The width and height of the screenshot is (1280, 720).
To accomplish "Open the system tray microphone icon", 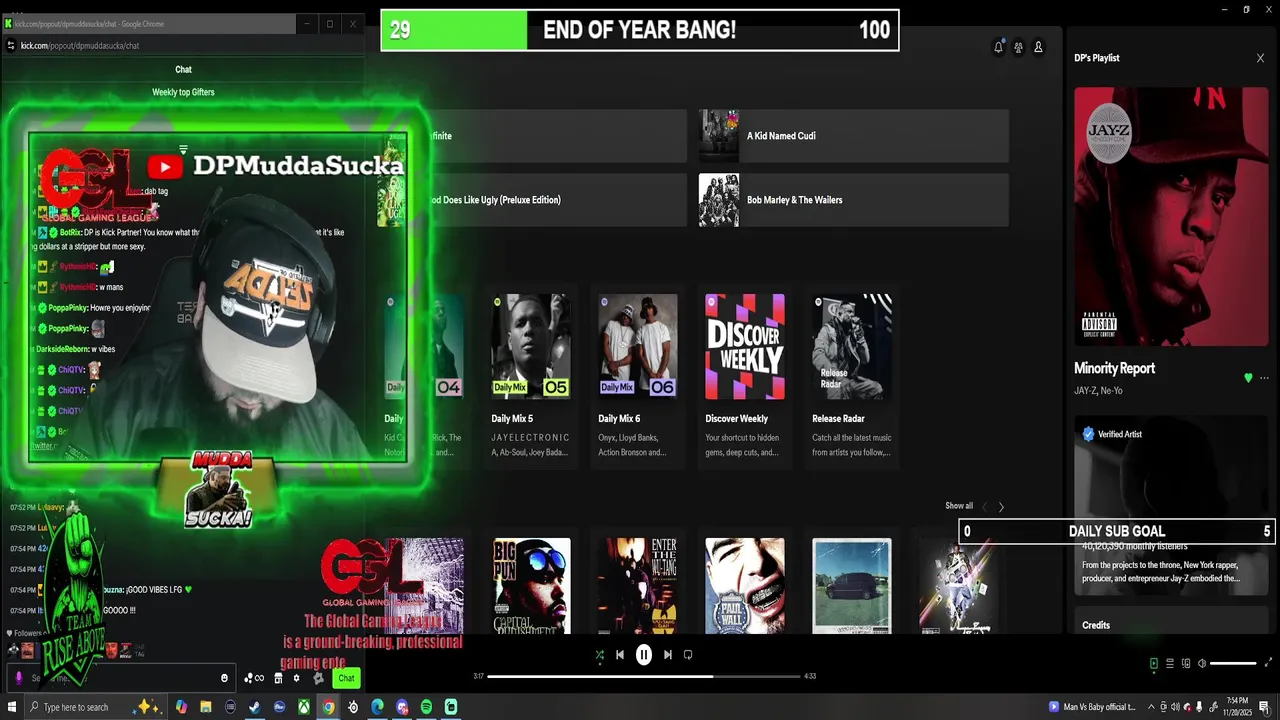I will (1199, 707).
